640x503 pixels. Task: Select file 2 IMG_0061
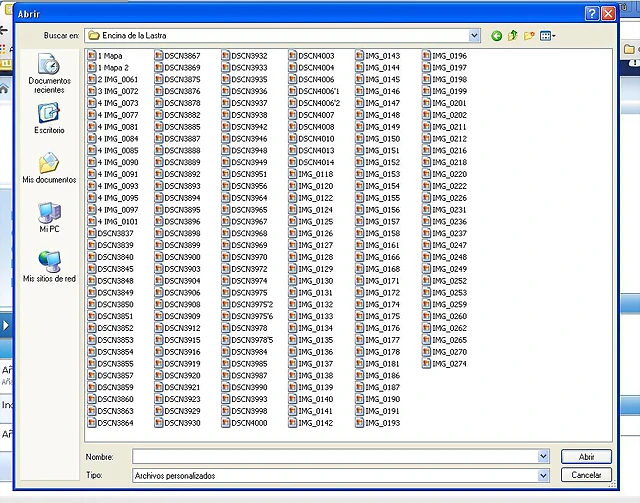(113, 79)
